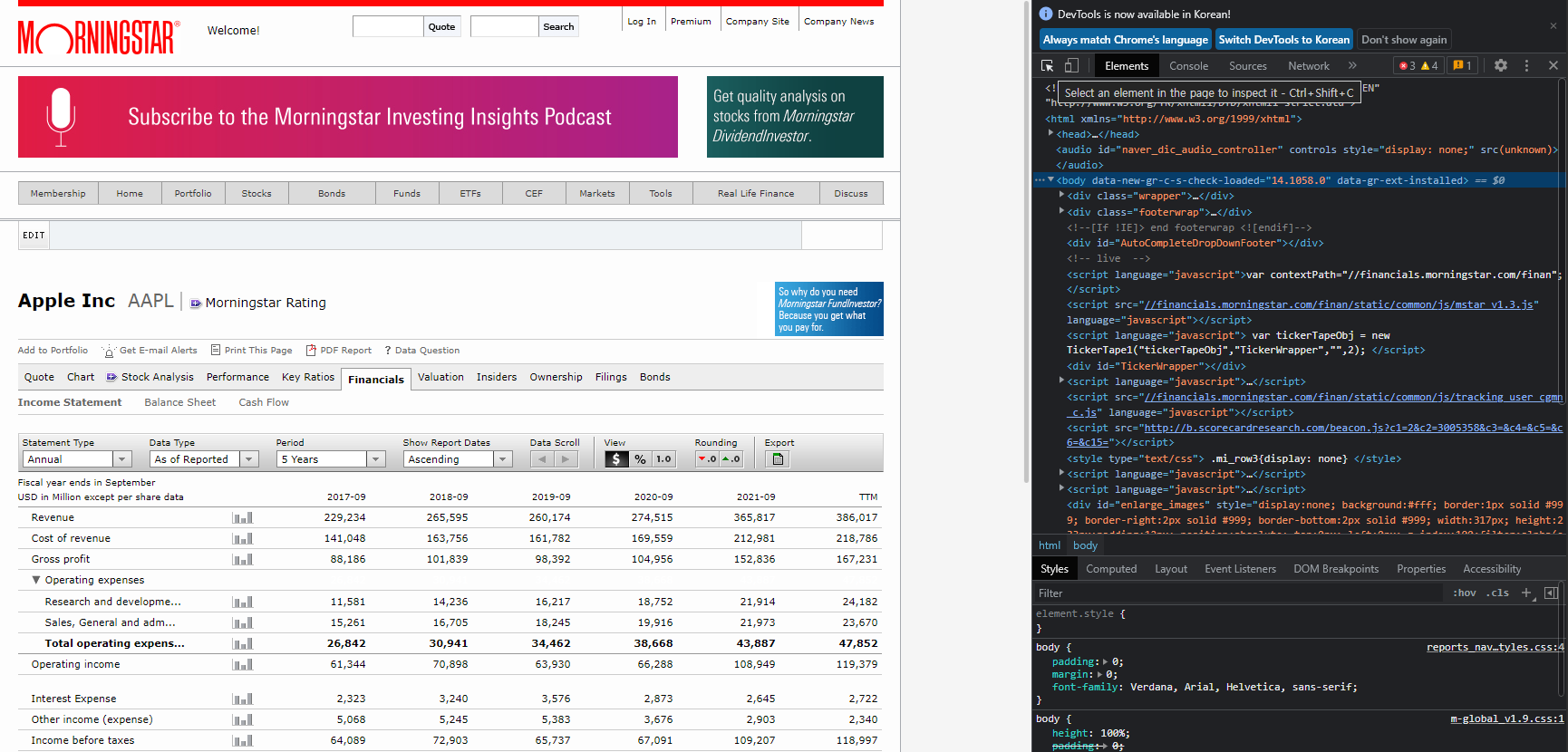Click the Morningstar logo
1568x752 pixels.
click(x=99, y=37)
